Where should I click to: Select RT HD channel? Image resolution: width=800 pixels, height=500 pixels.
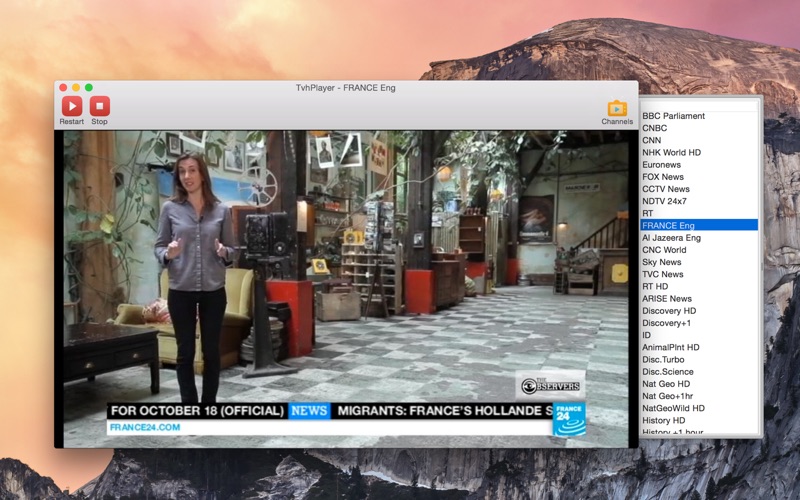tap(699, 286)
